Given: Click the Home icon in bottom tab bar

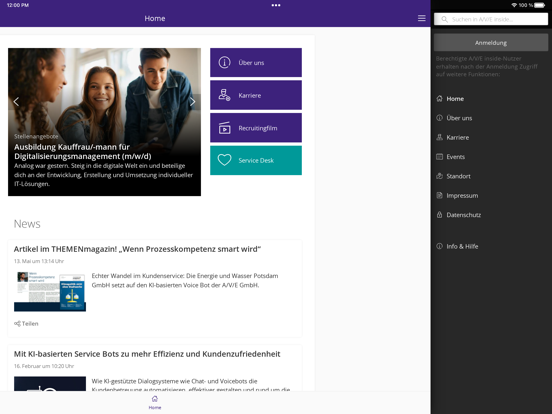Looking at the screenshot, I should pyautogui.click(x=155, y=399).
